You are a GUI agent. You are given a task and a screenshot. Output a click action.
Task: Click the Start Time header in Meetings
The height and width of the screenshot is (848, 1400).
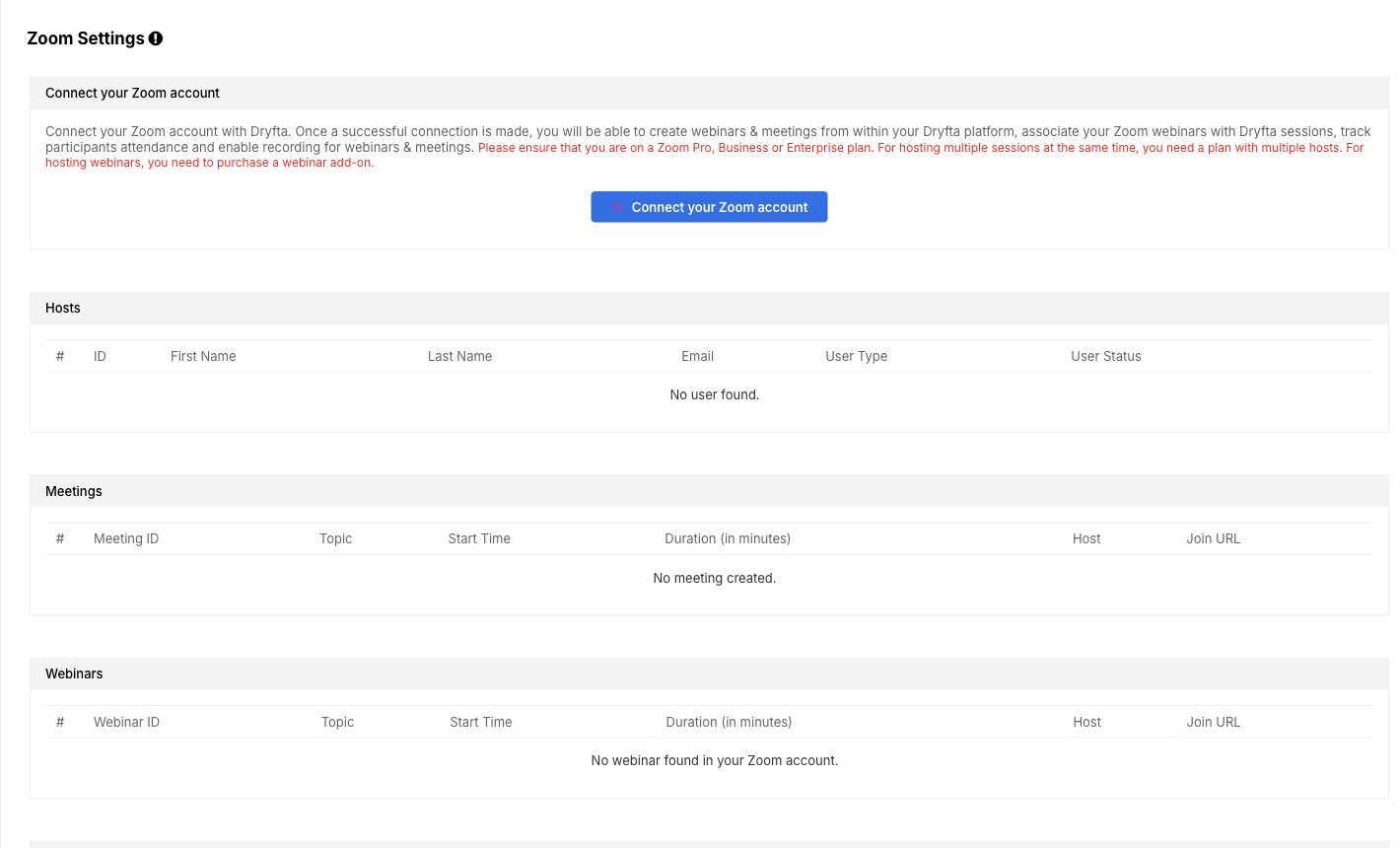[x=479, y=538]
